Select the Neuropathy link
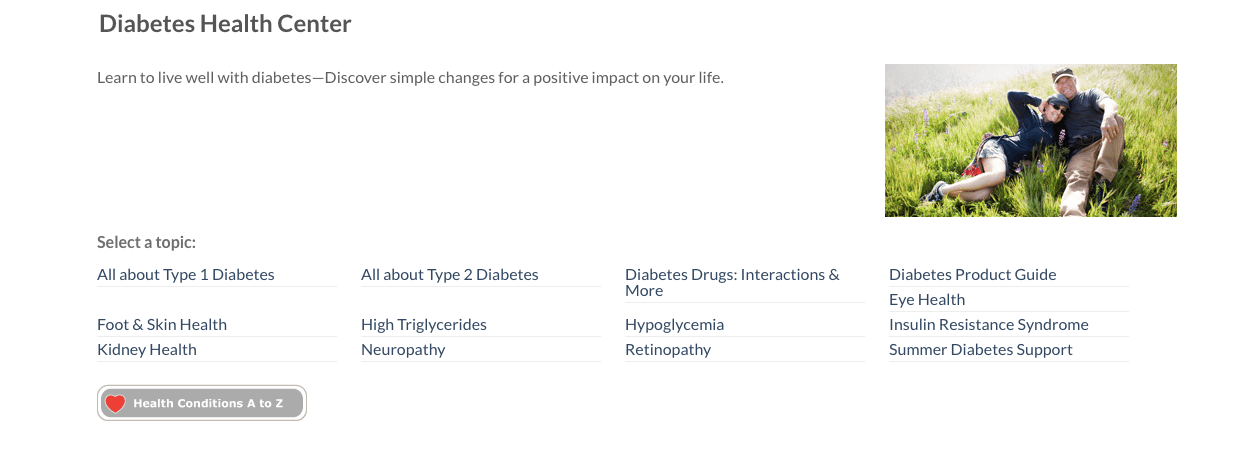This screenshot has width=1244, height=472. [x=403, y=349]
